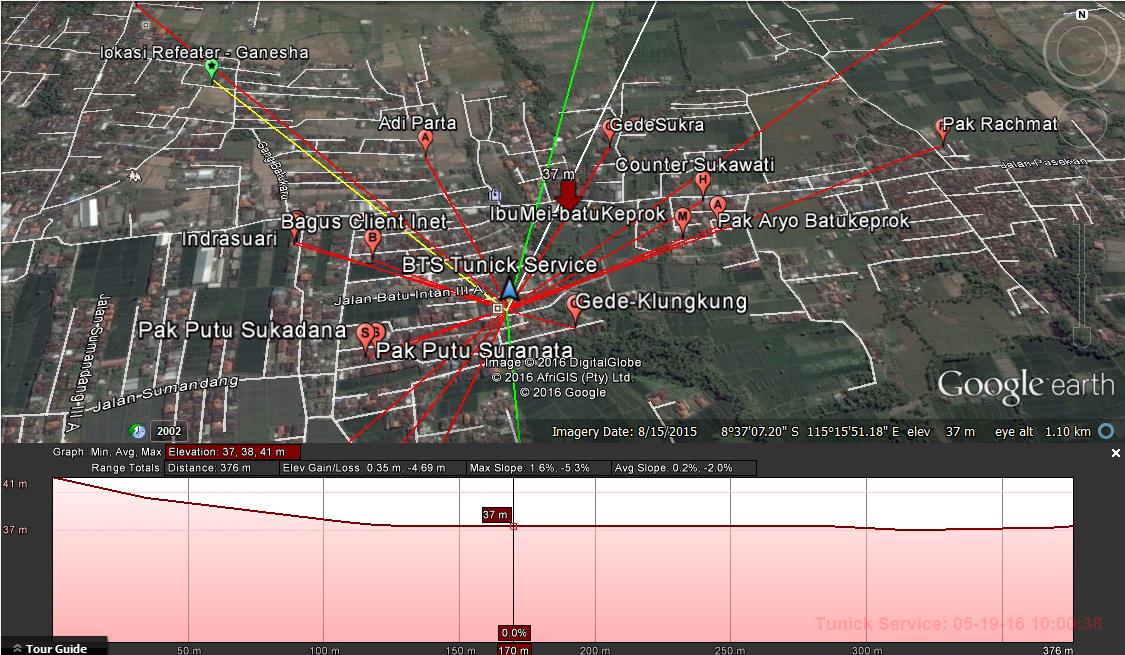Click the Pak Putu Suranata label

click(474, 350)
